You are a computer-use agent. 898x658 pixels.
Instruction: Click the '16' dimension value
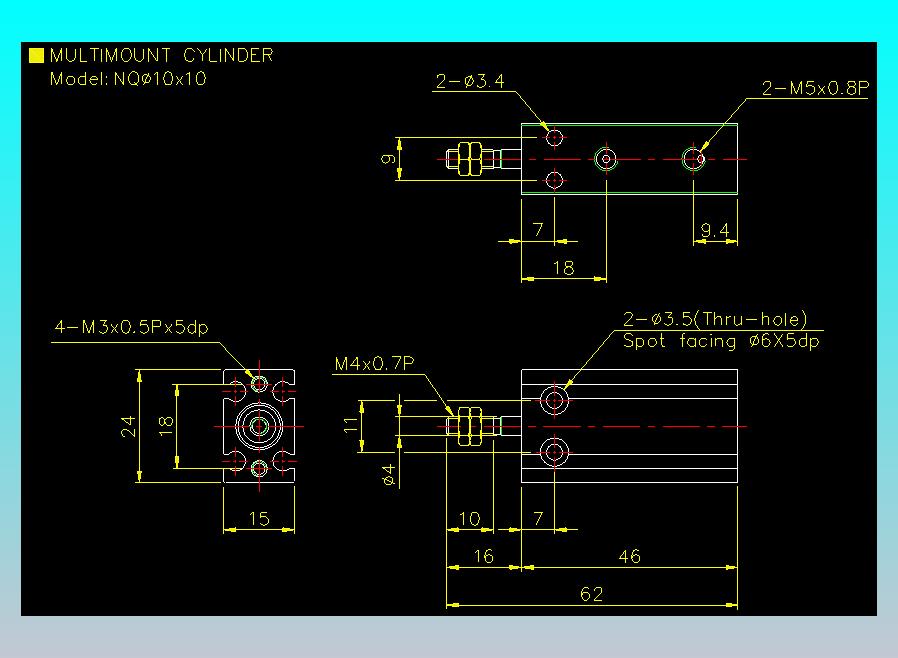pyautogui.click(x=484, y=556)
